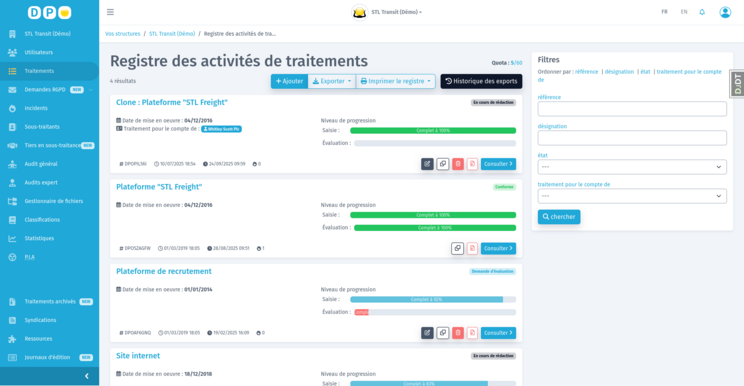Viewport: 744px width, 386px height.
Task: Delete the Plateforme de recrutement treatment
Action: click(x=458, y=333)
